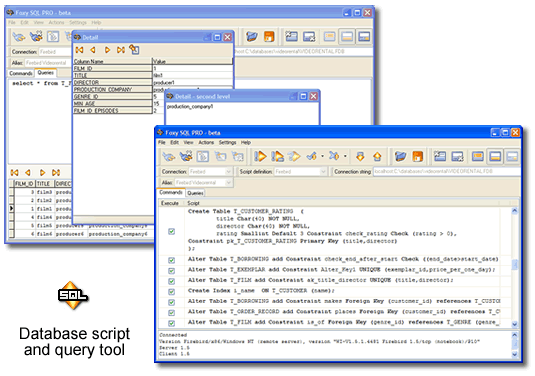Click the check all commands icon
Image resolution: width=535 pixels, height=376 pixels.
312,157
